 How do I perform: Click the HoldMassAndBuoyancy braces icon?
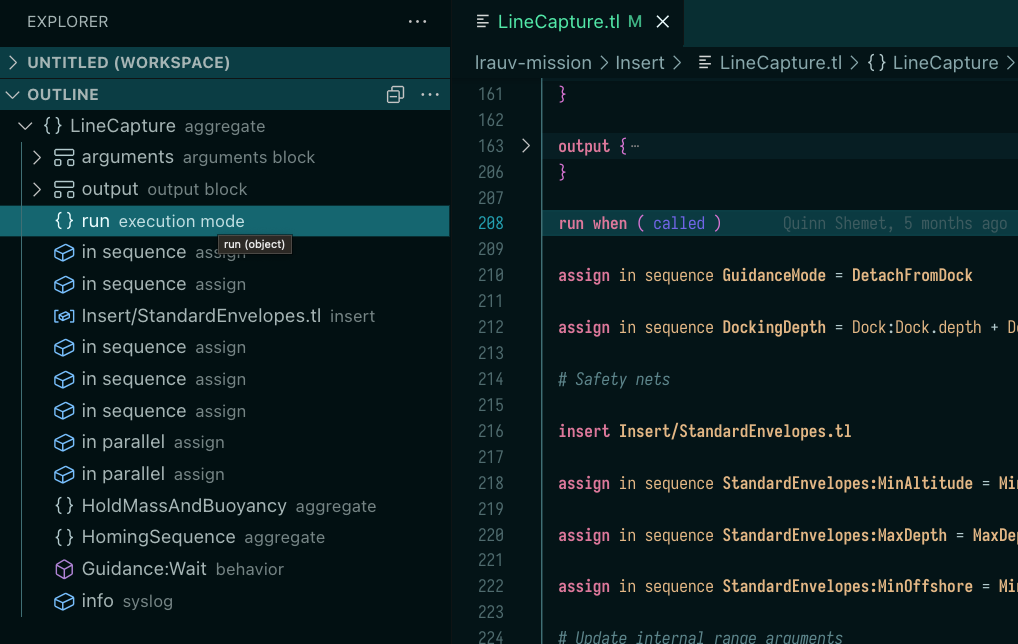point(64,507)
